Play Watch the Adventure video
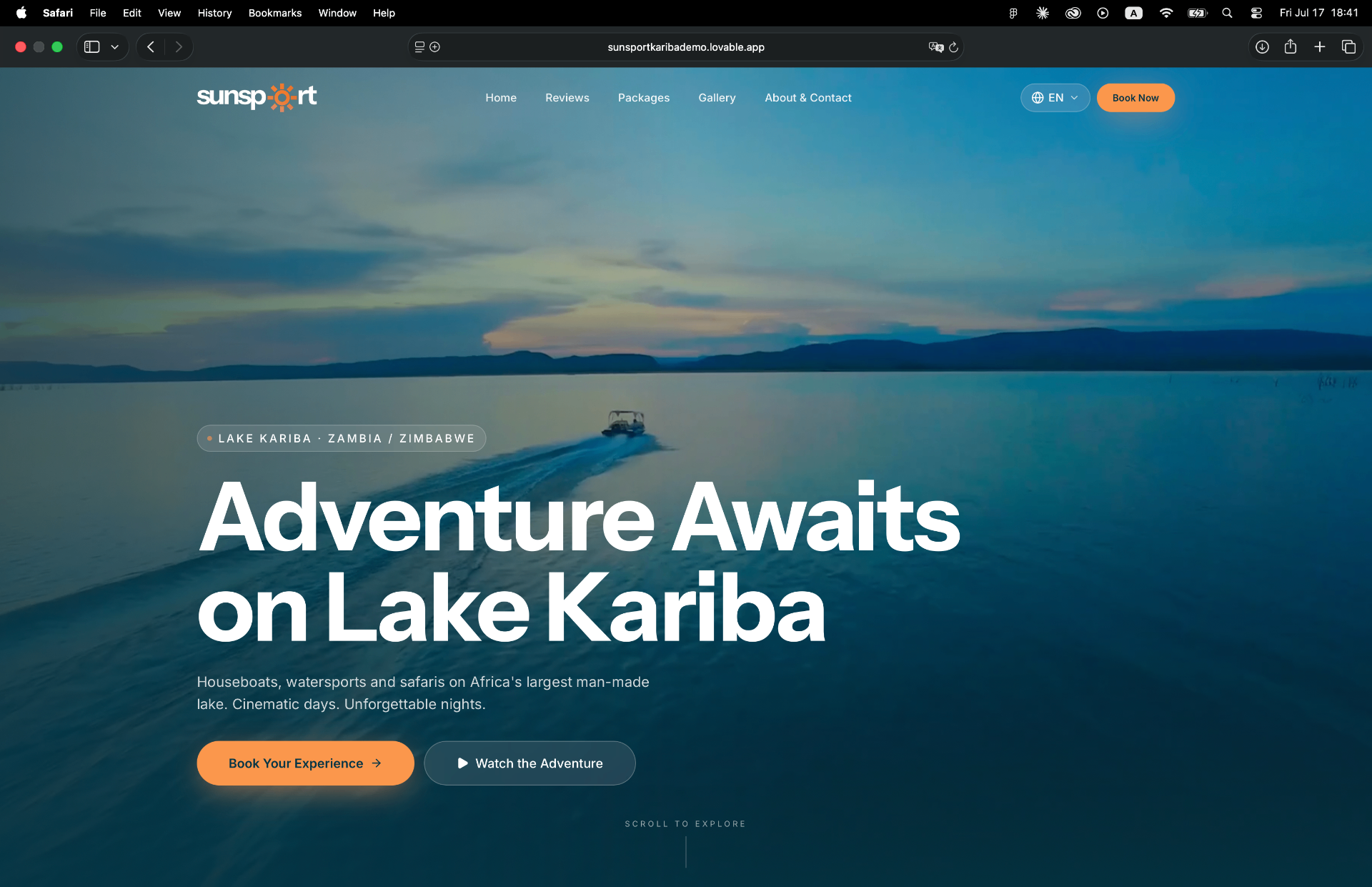The image size is (1372, 887). (530, 763)
